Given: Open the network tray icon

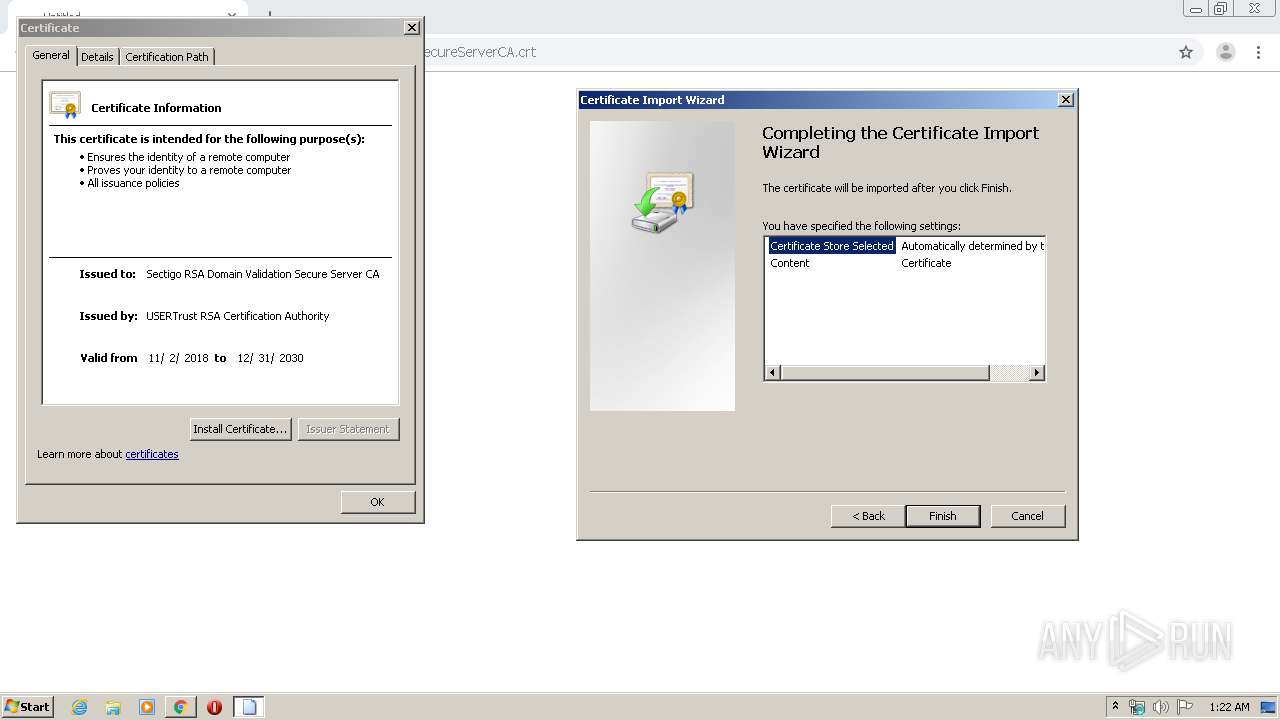Looking at the screenshot, I should 1137,707.
